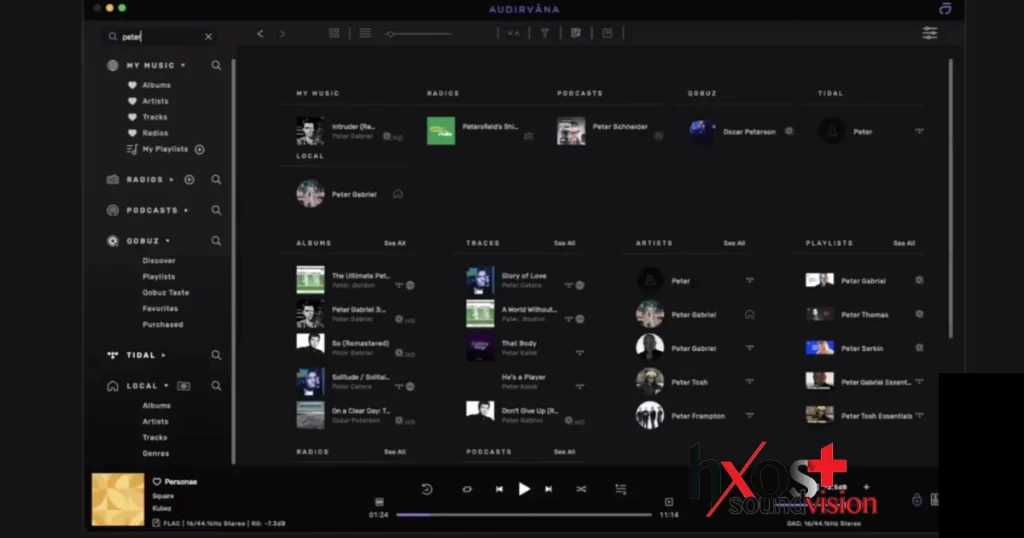The width and height of the screenshot is (1024, 538).
Task: Open the play queue
Action: [x=620, y=489]
